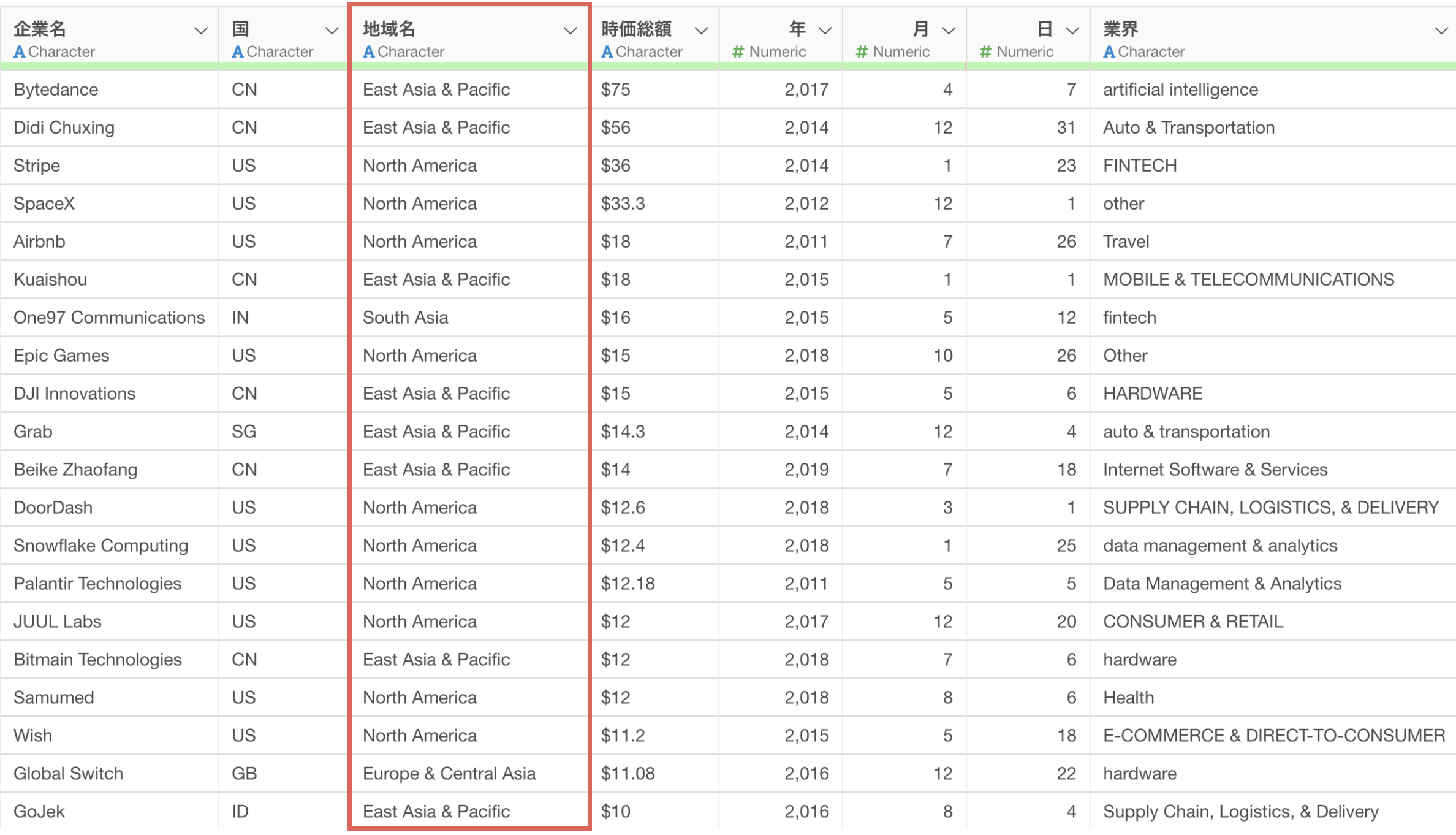This screenshot has height=835, width=1456.
Task: Click the Character type icon under 業界
Action: point(1109,52)
